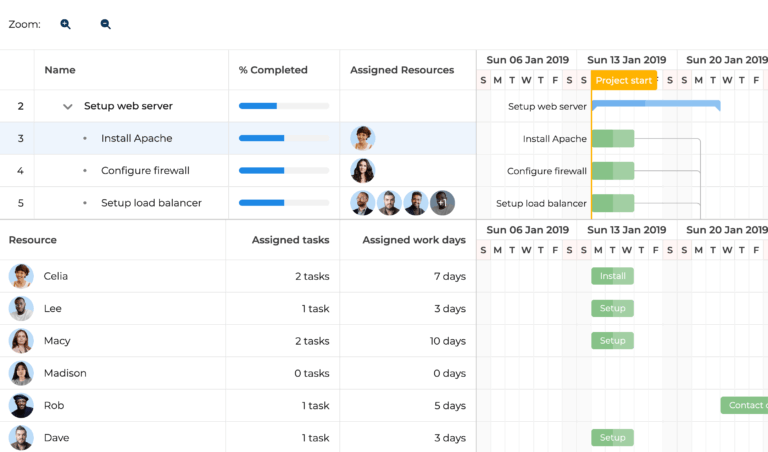Click Lee's Setup assignment bar

[612, 309]
